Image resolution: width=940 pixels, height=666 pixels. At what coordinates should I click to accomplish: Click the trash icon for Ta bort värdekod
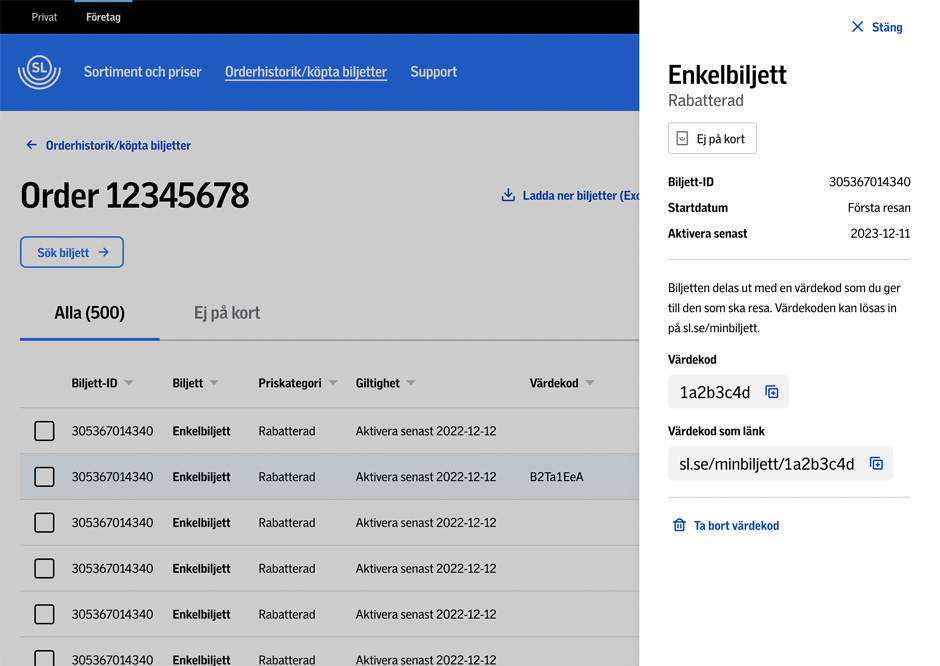click(679, 525)
